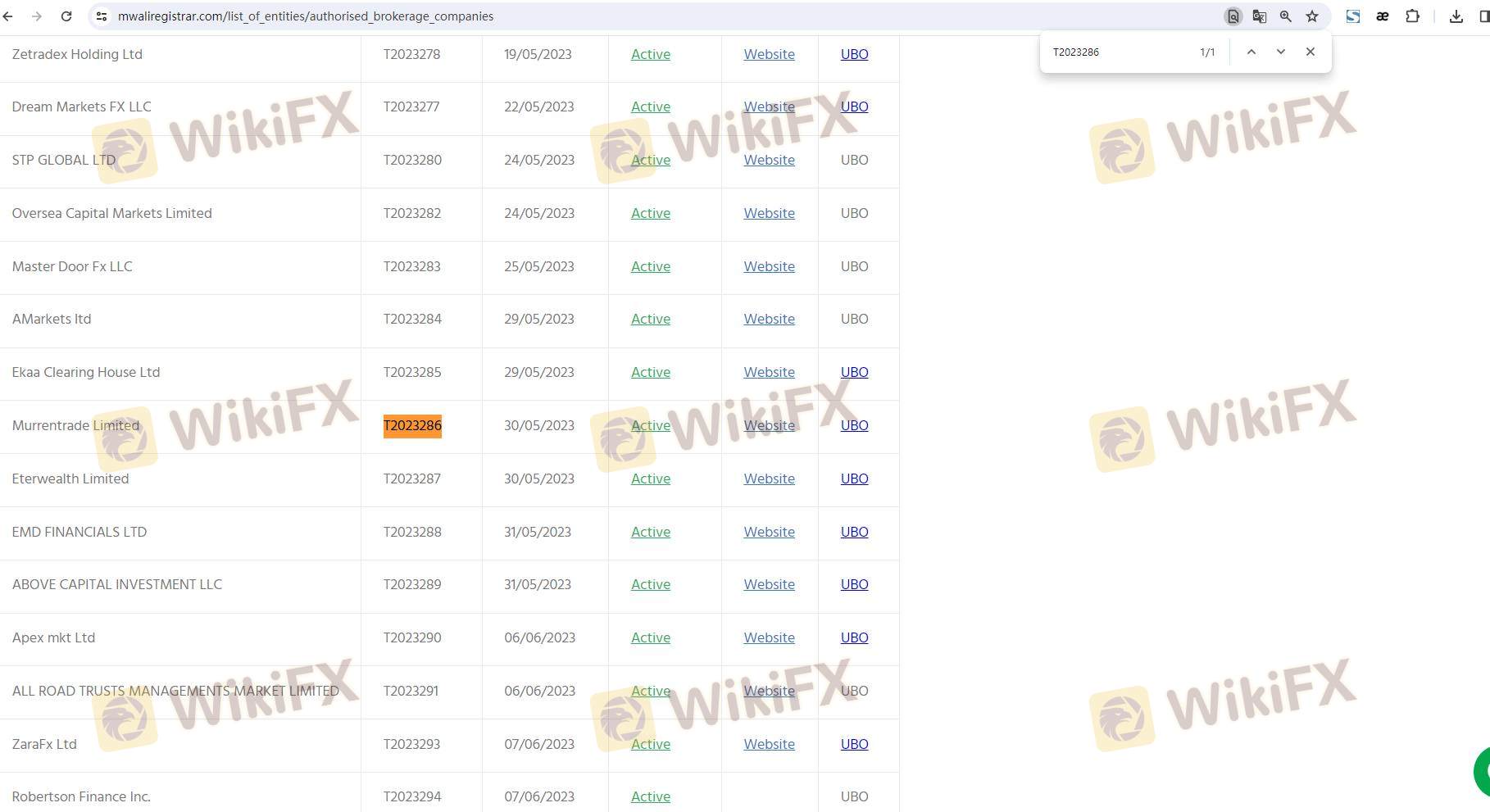This screenshot has height=812, width=1490.
Task: Click the zoom magnifier icon in address bar
Action: (x=1285, y=16)
